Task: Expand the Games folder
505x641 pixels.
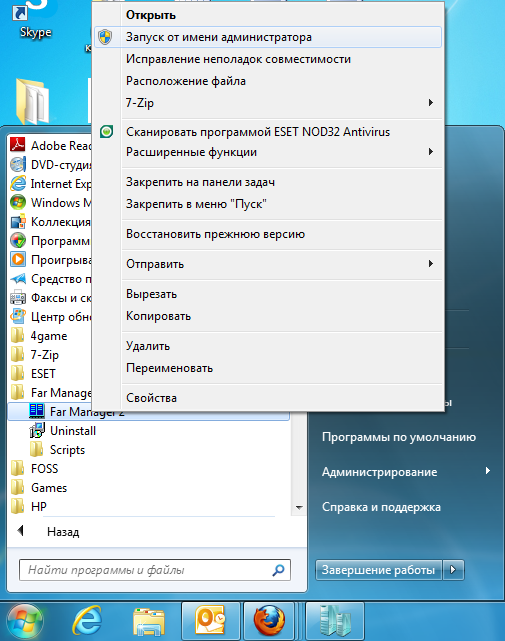Action: coord(38,488)
